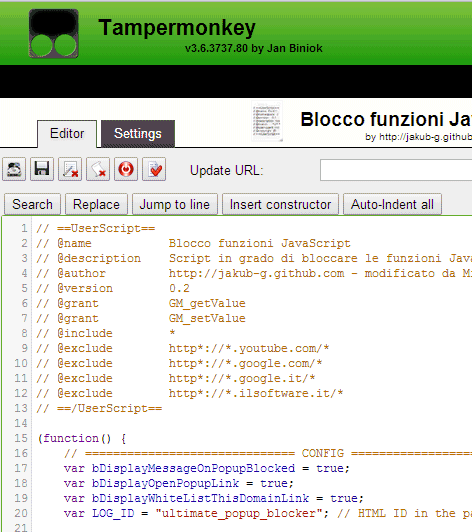Click the by http://jakub-g.github author link
Screen dimensions: 472x532
click(418, 137)
